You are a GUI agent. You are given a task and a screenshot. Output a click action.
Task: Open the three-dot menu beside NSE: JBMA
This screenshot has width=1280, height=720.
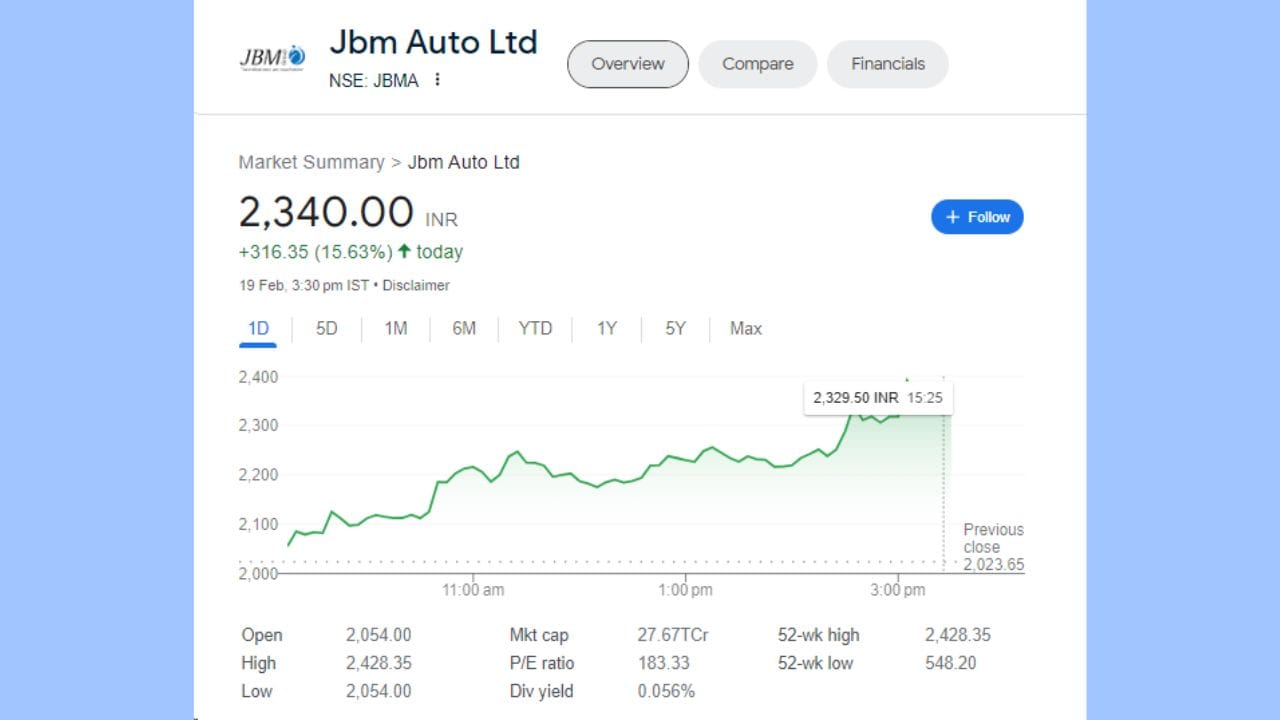437,80
